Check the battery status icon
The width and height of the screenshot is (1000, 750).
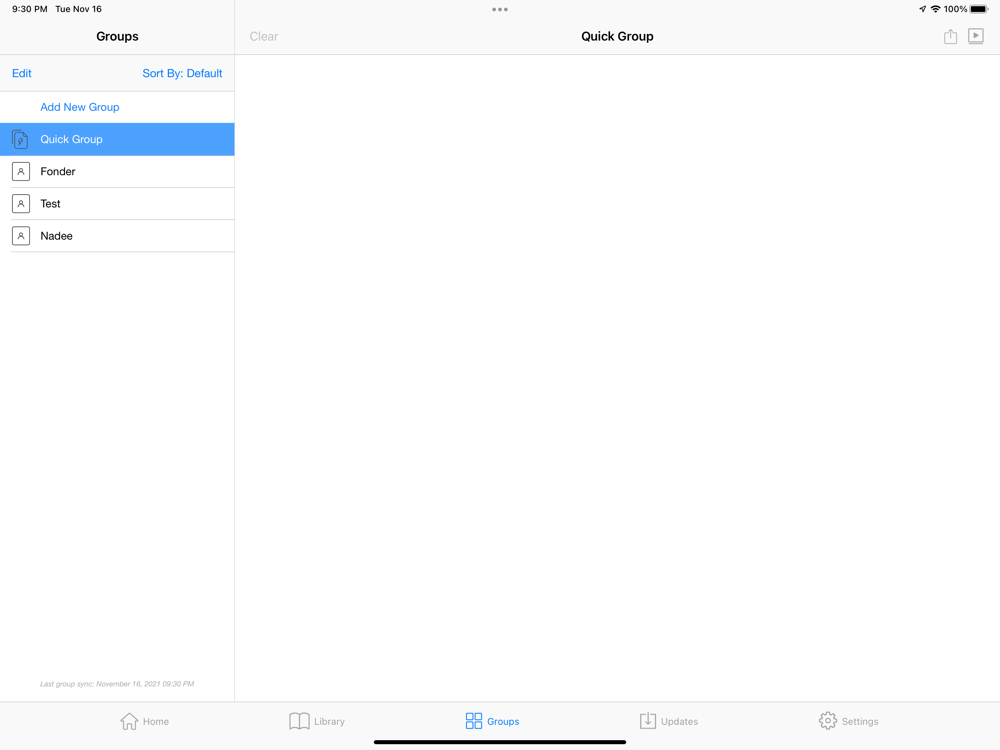(x=979, y=9)
